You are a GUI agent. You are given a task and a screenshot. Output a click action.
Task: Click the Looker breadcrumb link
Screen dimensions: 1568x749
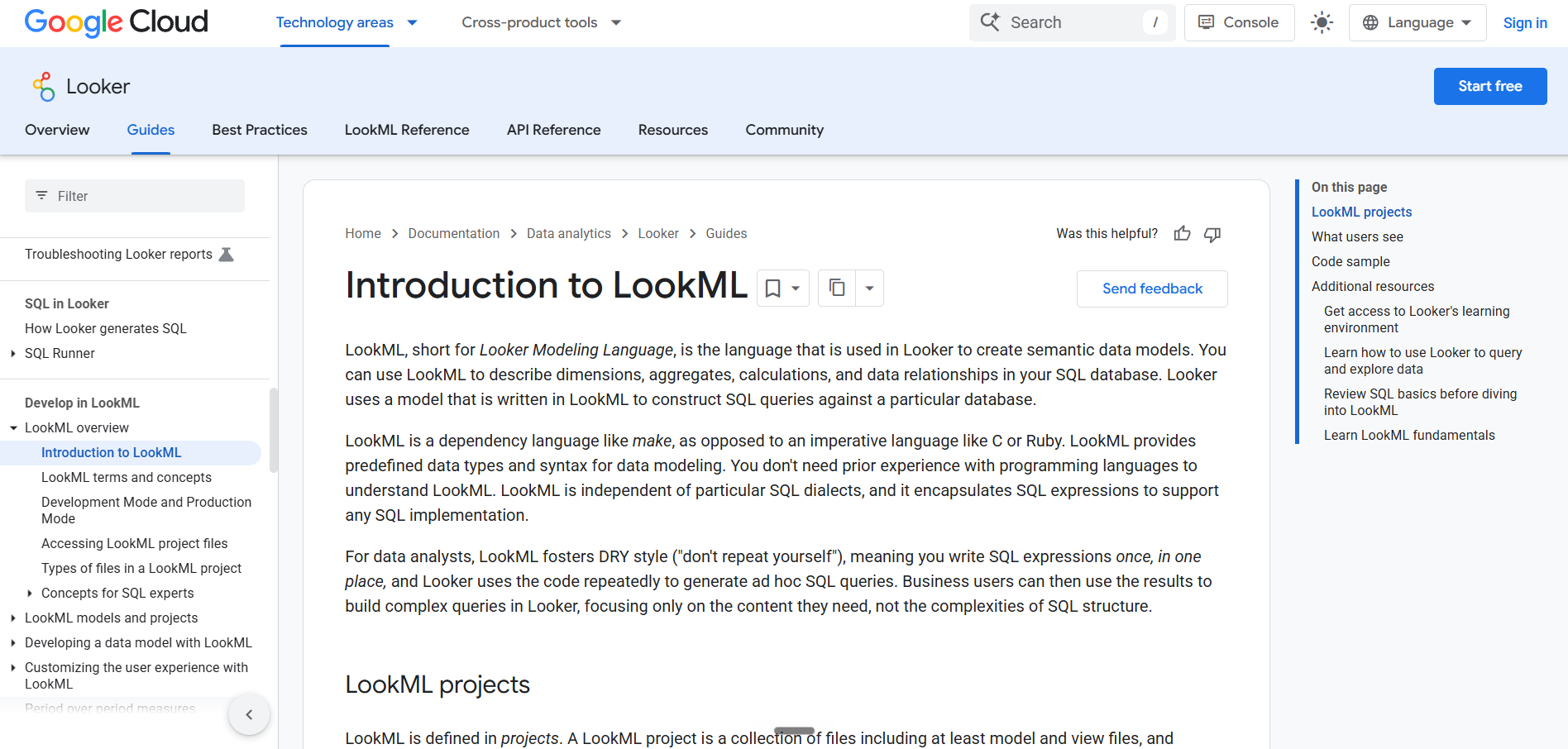coord(658,234)
